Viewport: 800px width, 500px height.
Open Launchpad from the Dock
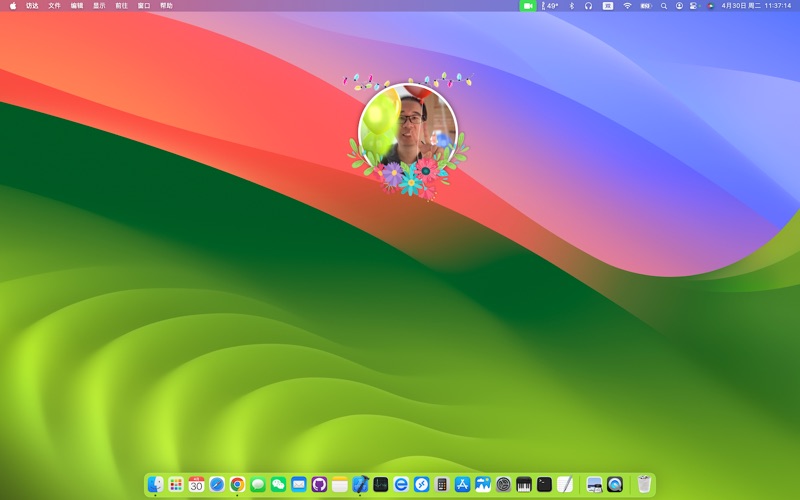[176, 485]
